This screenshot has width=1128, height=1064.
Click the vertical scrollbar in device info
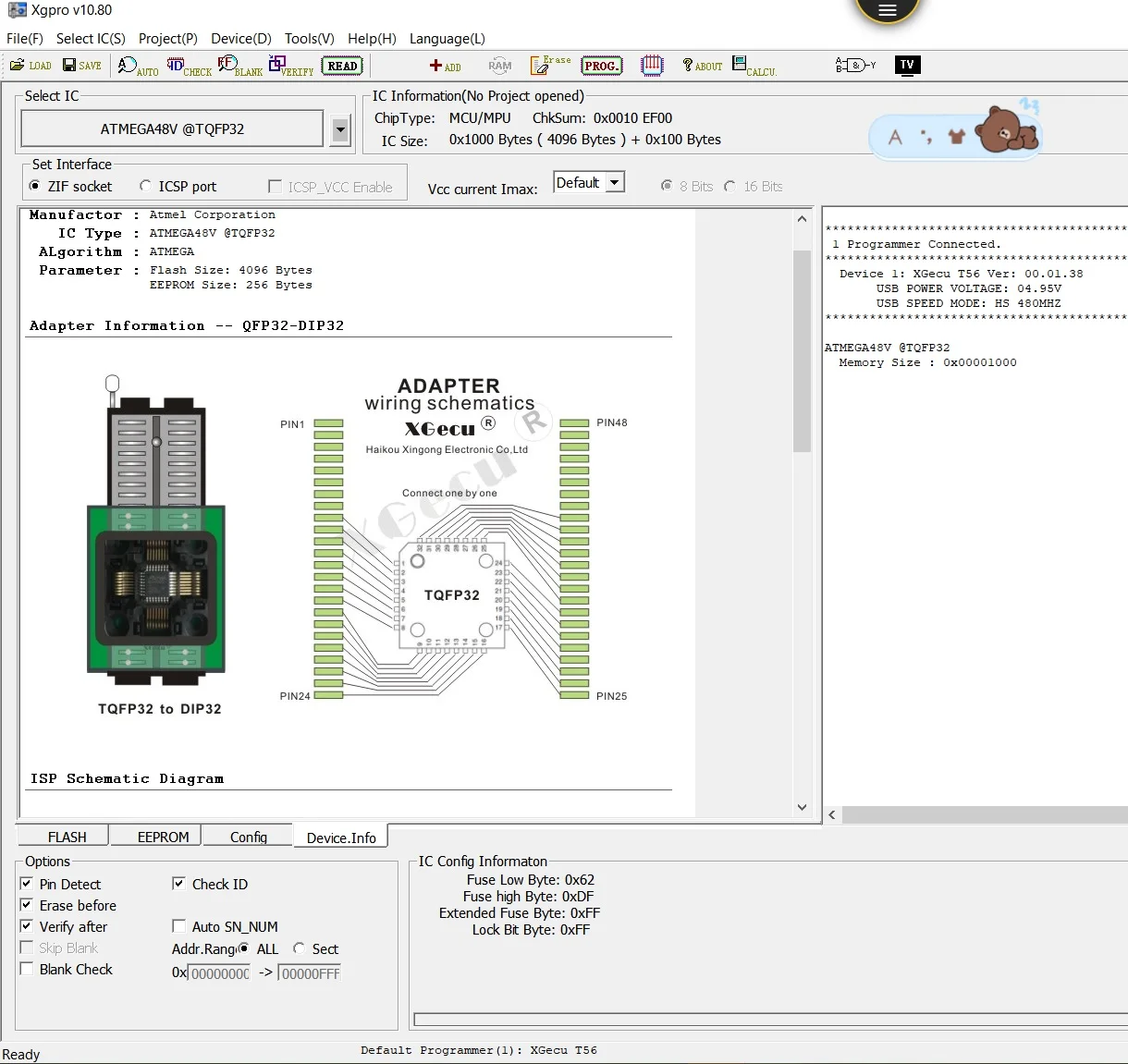point(802,351)
